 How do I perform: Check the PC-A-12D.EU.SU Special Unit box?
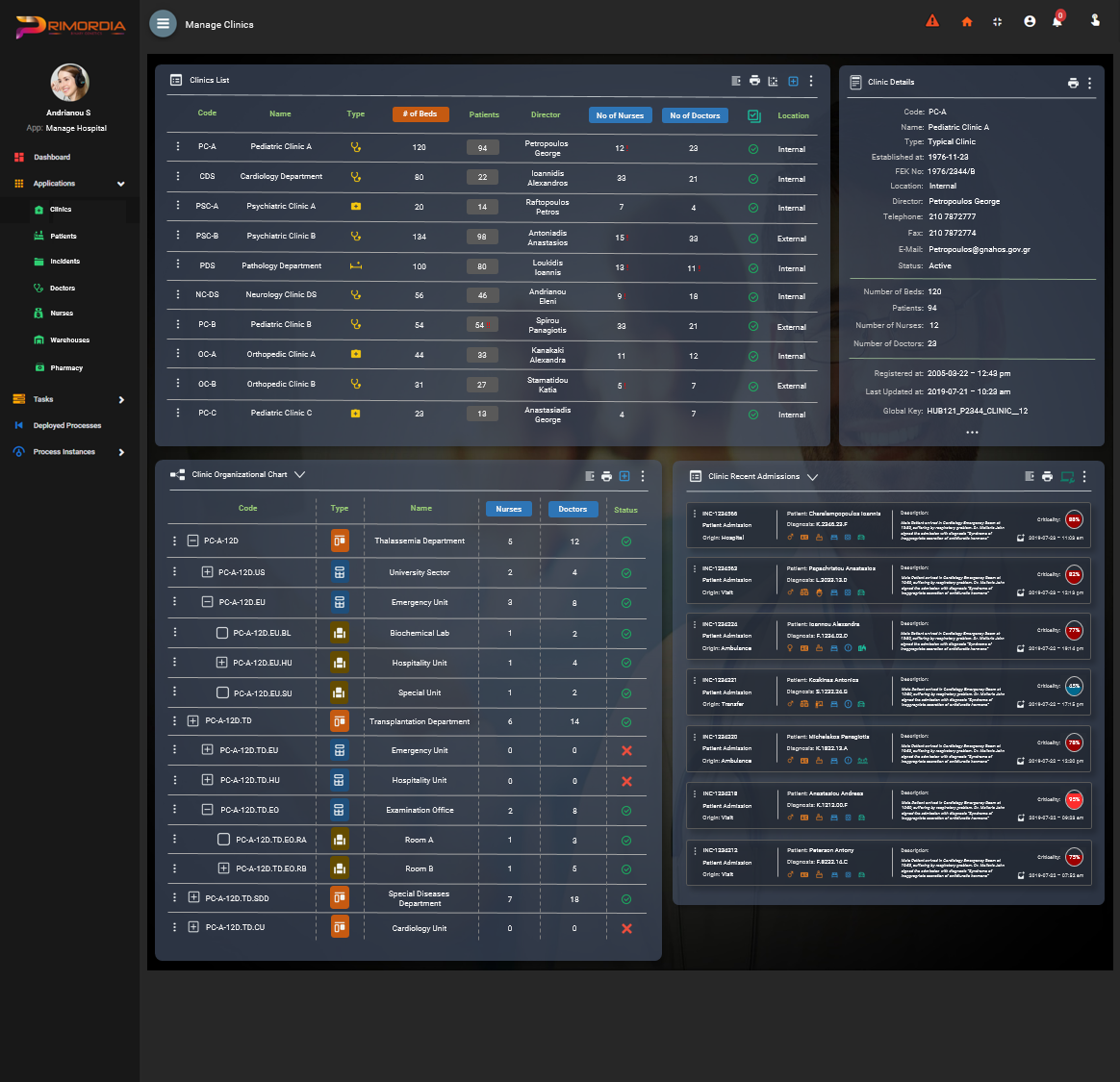222,692
